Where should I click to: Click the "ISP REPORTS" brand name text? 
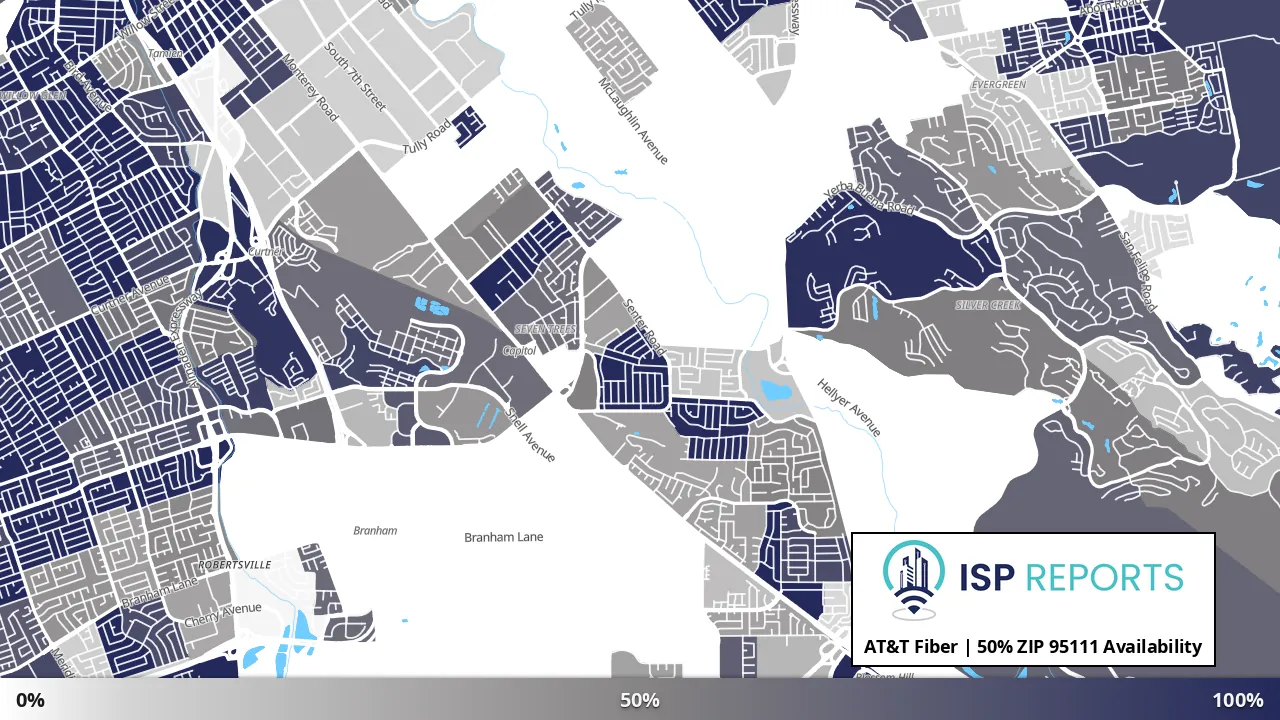click(x=1071, y=578)
